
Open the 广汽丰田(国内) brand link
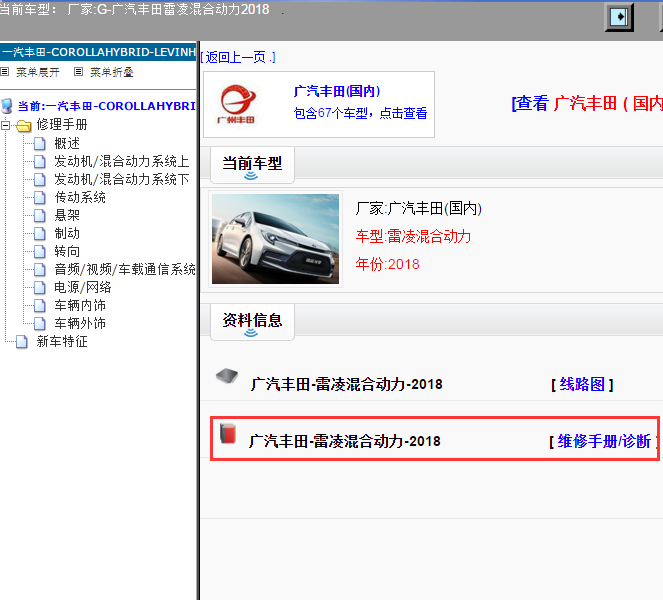(x=337, y=91)
